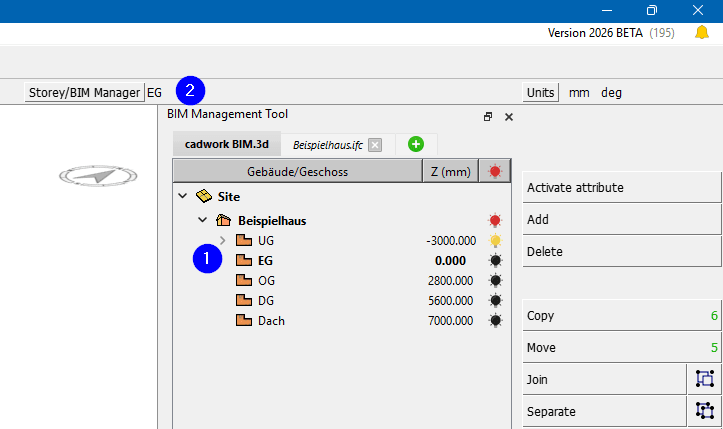Click the Separate selection icon button
This screenshot has height=429, width=723.
pyautogui.click(x=705, y=411)
